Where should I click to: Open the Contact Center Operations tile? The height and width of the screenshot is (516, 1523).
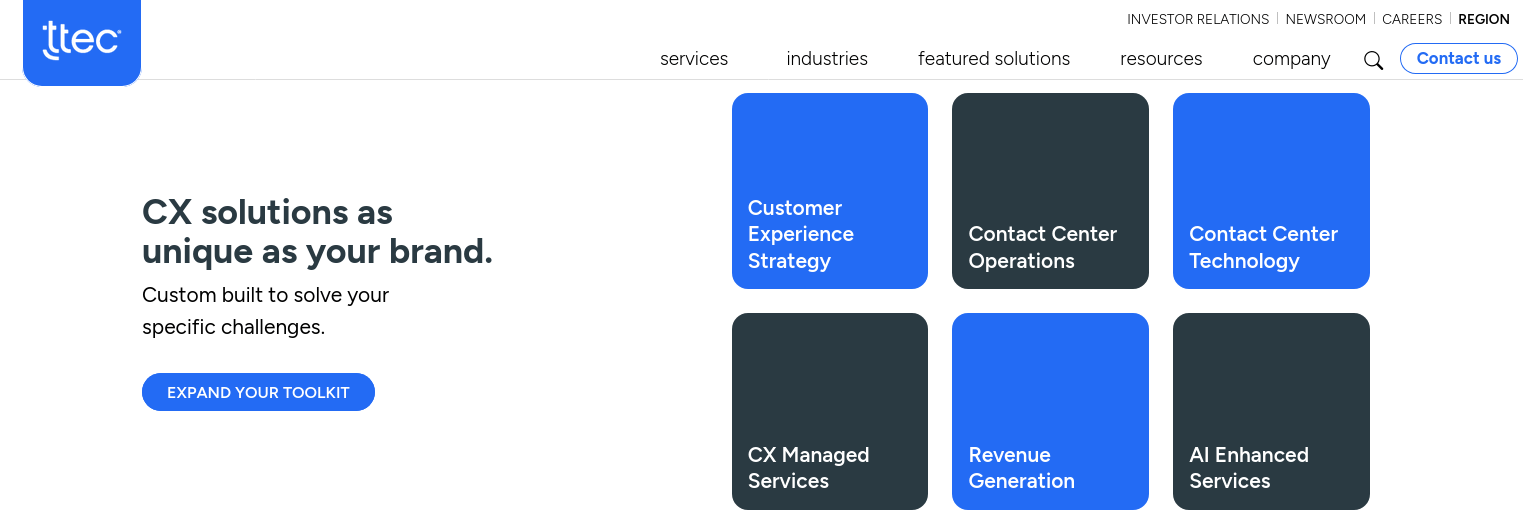coord(1050,191)
